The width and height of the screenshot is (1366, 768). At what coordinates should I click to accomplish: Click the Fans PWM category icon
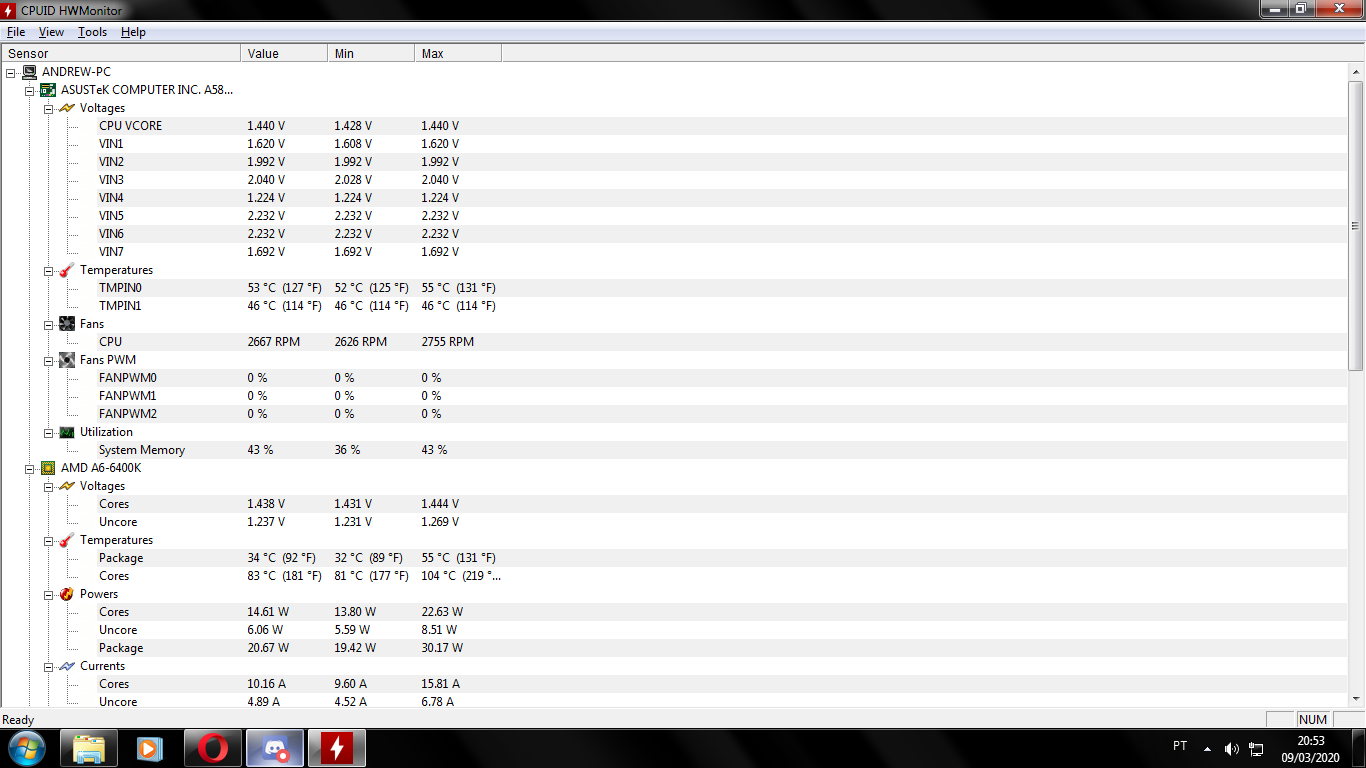(x=67, y=360)
